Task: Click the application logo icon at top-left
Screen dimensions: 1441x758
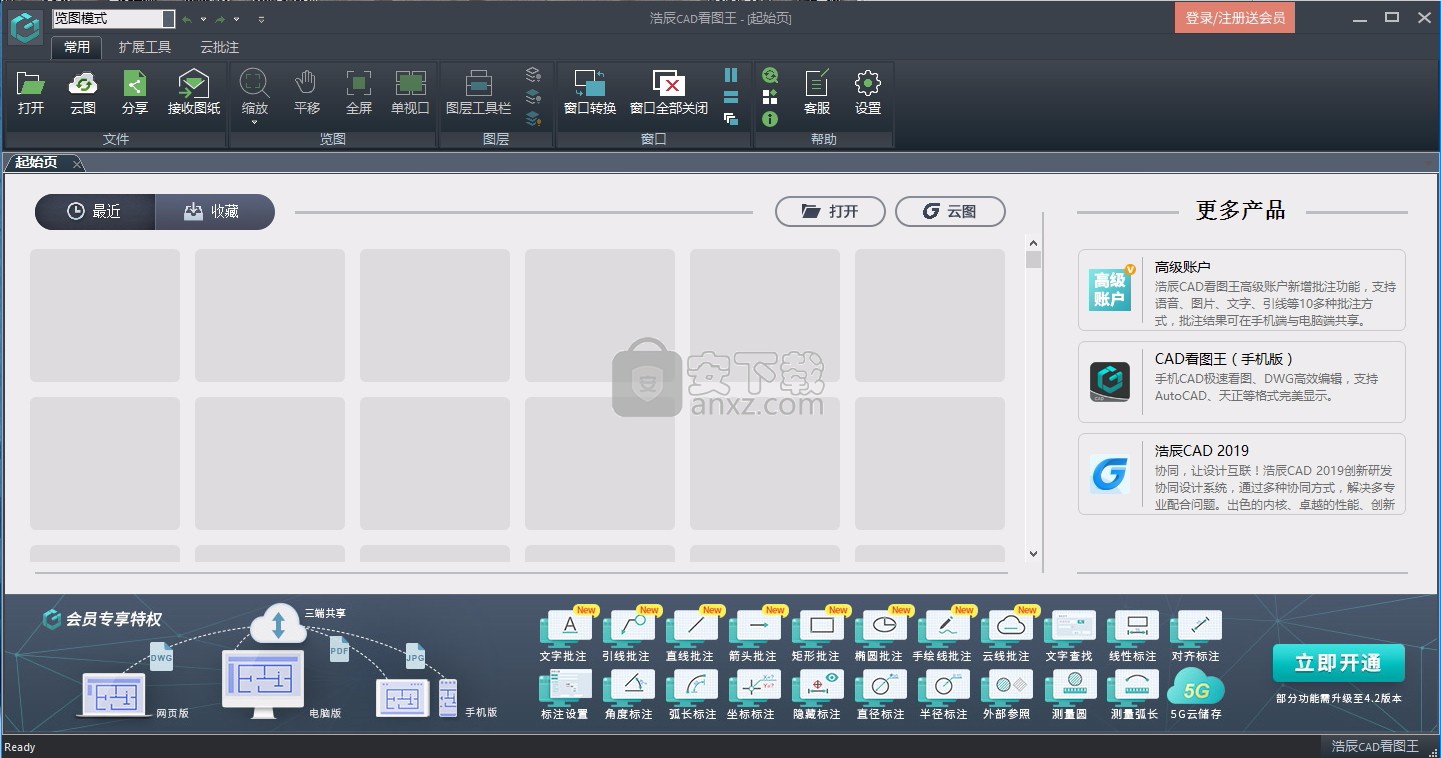Action: click(x=25, y=28)
